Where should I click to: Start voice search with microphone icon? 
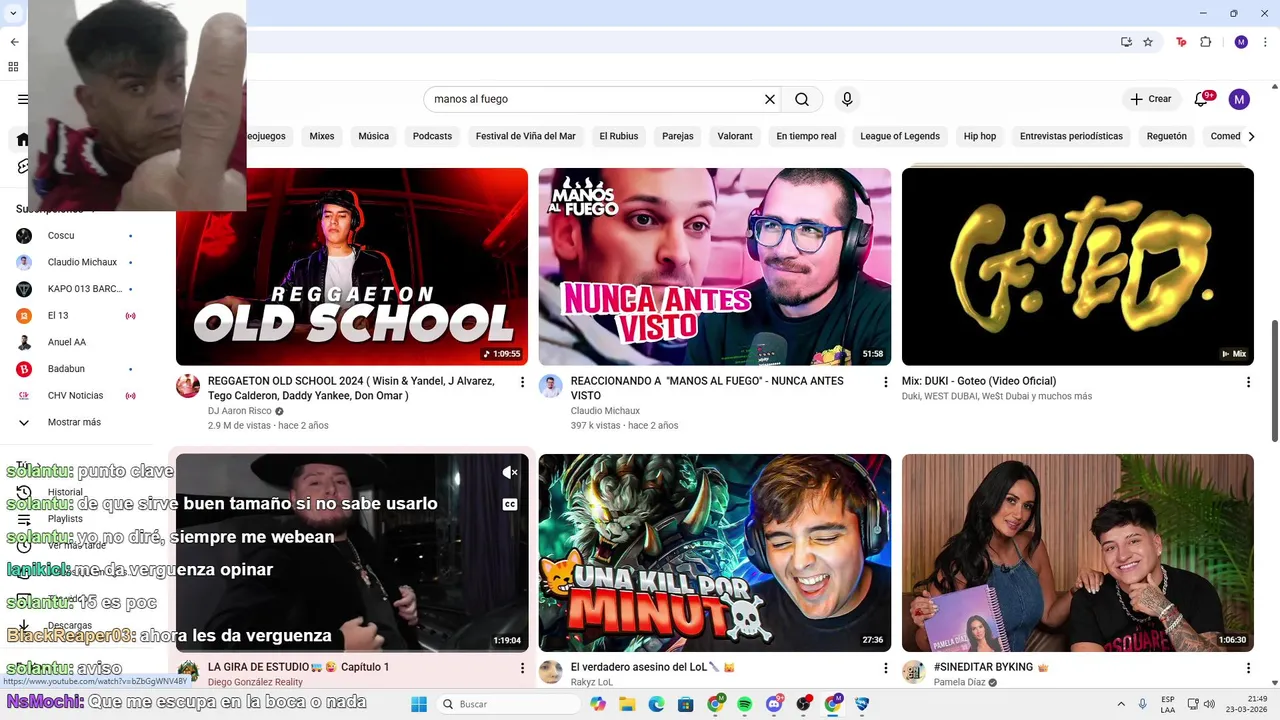click(847, 99)
